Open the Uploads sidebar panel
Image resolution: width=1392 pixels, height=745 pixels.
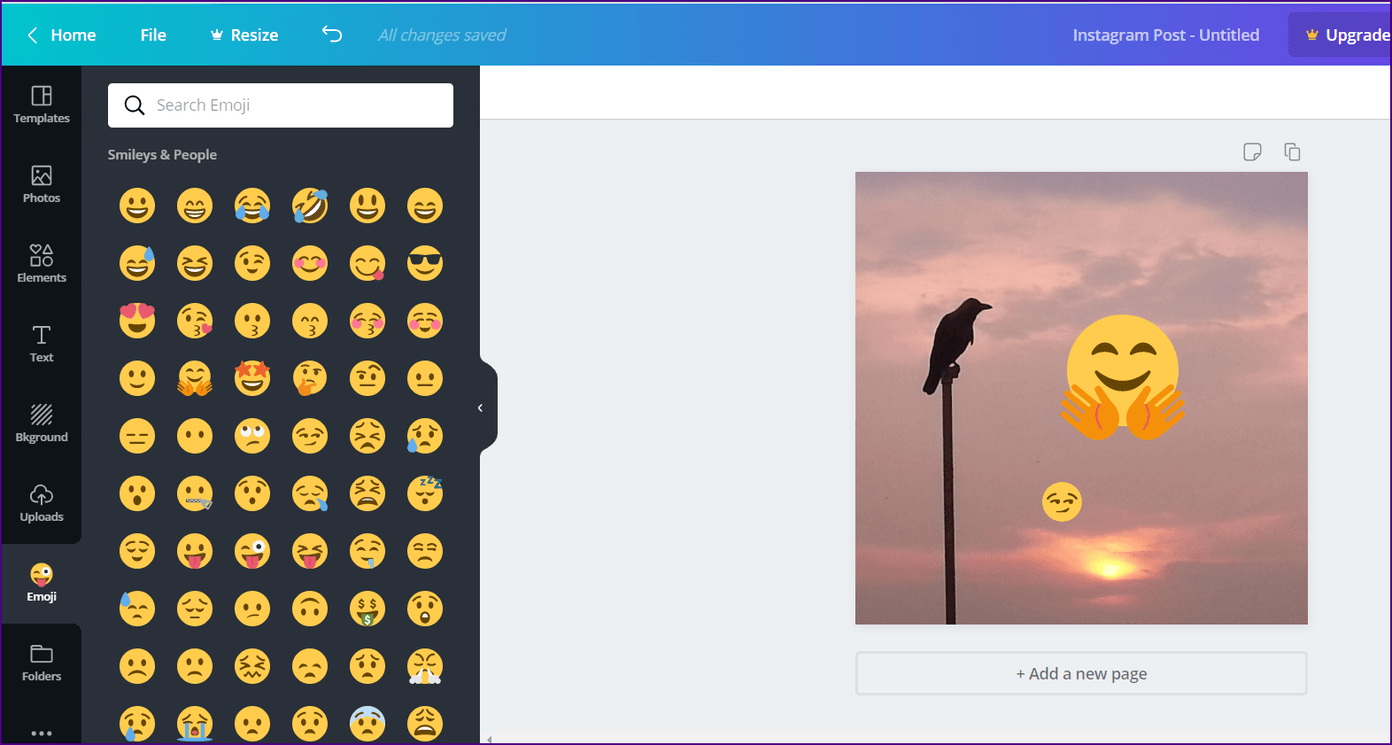click(x=41, y=503)
